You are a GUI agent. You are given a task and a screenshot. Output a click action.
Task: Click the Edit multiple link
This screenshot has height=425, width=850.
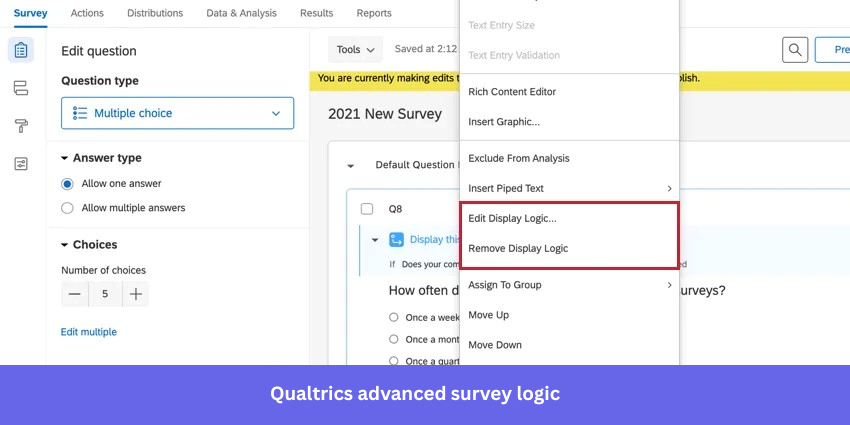click(88, 332)
